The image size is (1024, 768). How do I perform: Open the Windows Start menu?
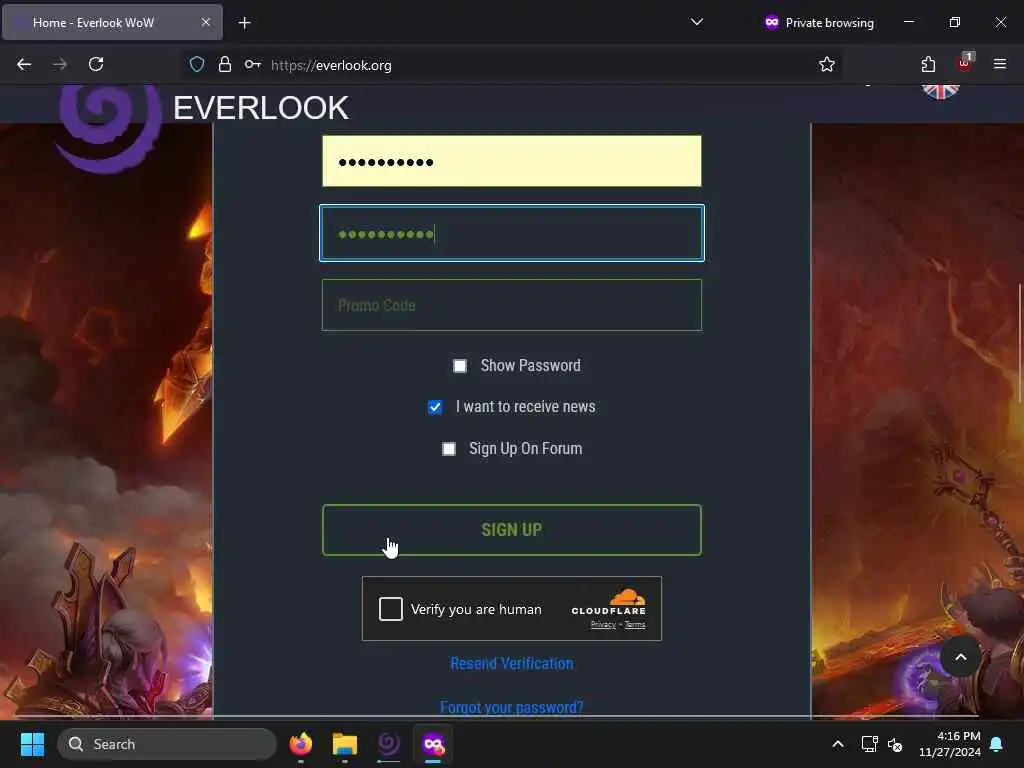click(x=32, y=744)
